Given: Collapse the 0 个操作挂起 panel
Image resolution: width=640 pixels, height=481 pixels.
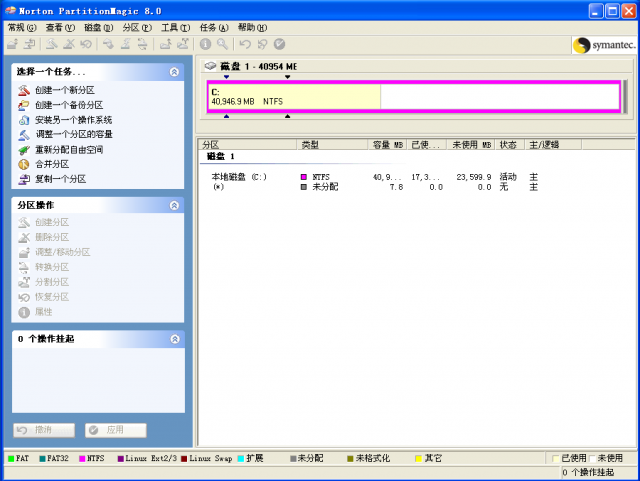Looking at the screenshot, I should [175, 339].
